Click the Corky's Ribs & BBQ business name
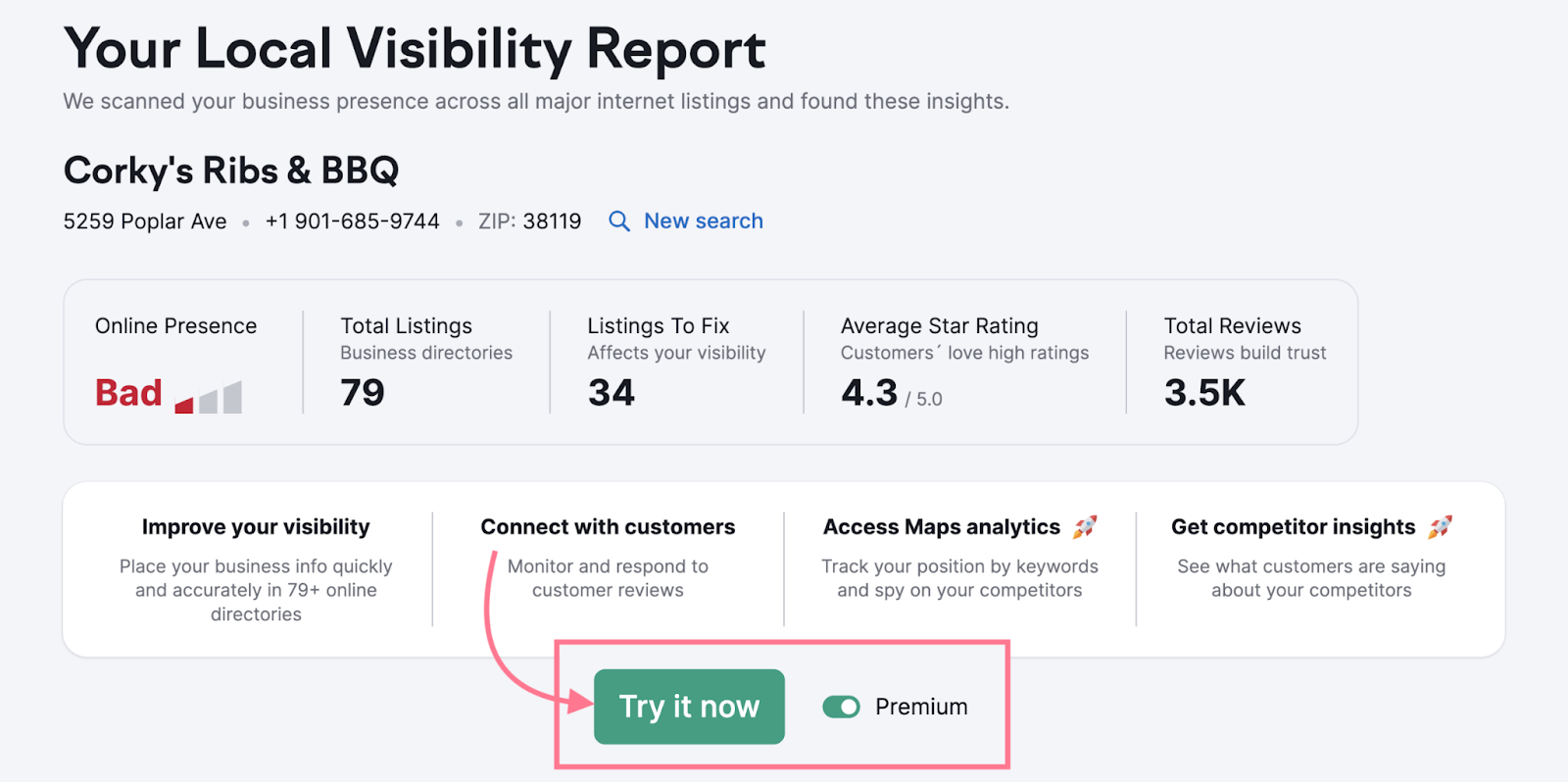Viewport: 1568px width, 782px height. coord(231,171)
